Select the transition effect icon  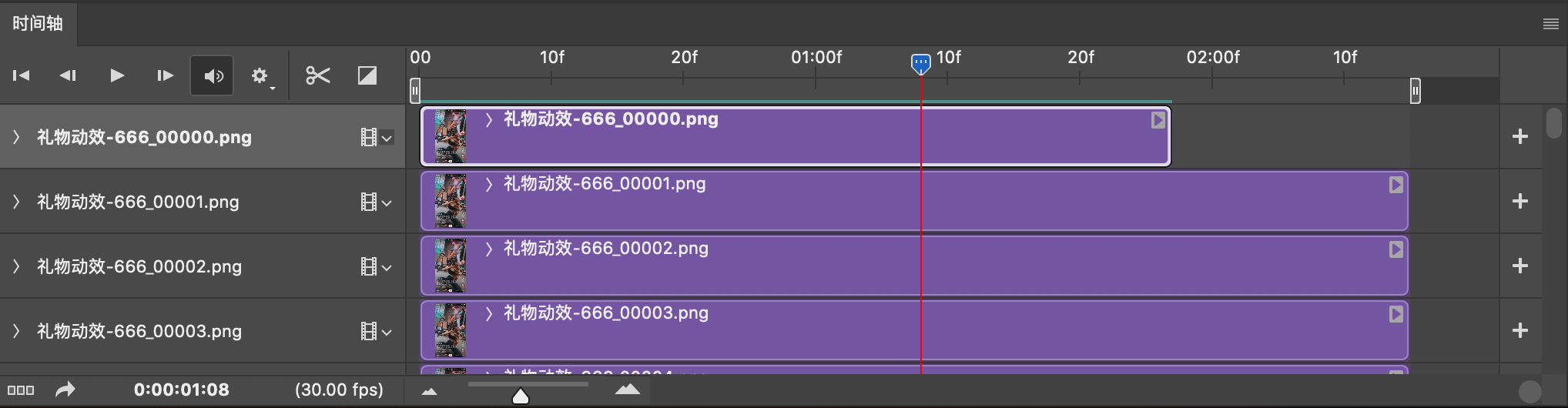(367, 75)
